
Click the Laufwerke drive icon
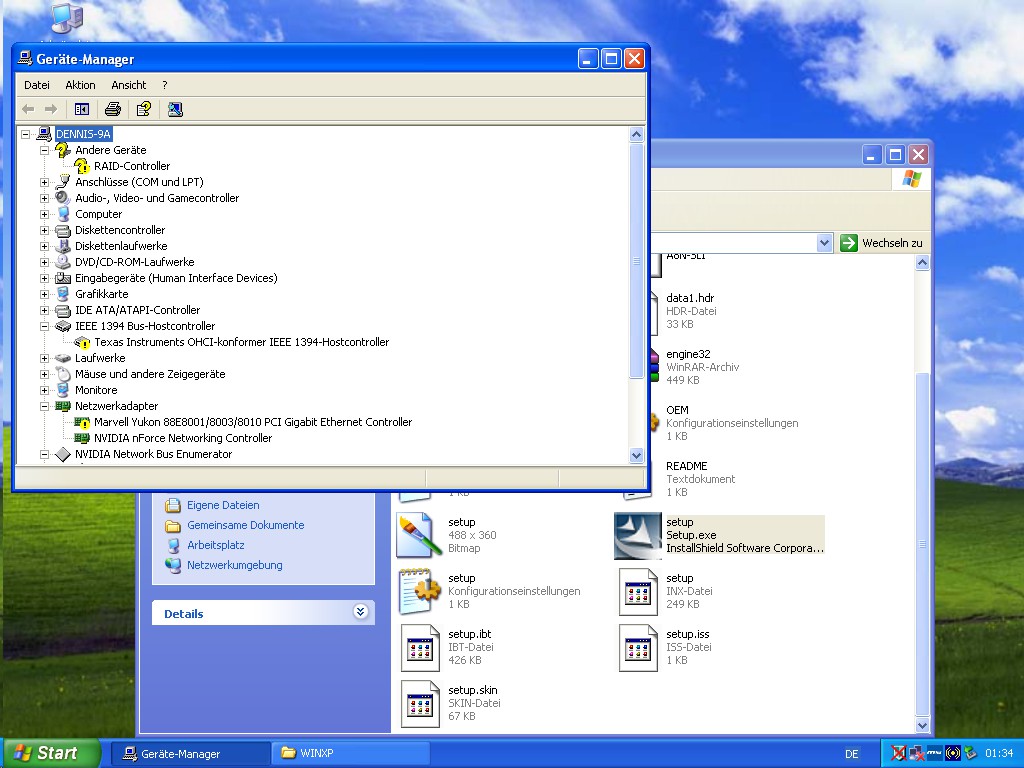63,358
